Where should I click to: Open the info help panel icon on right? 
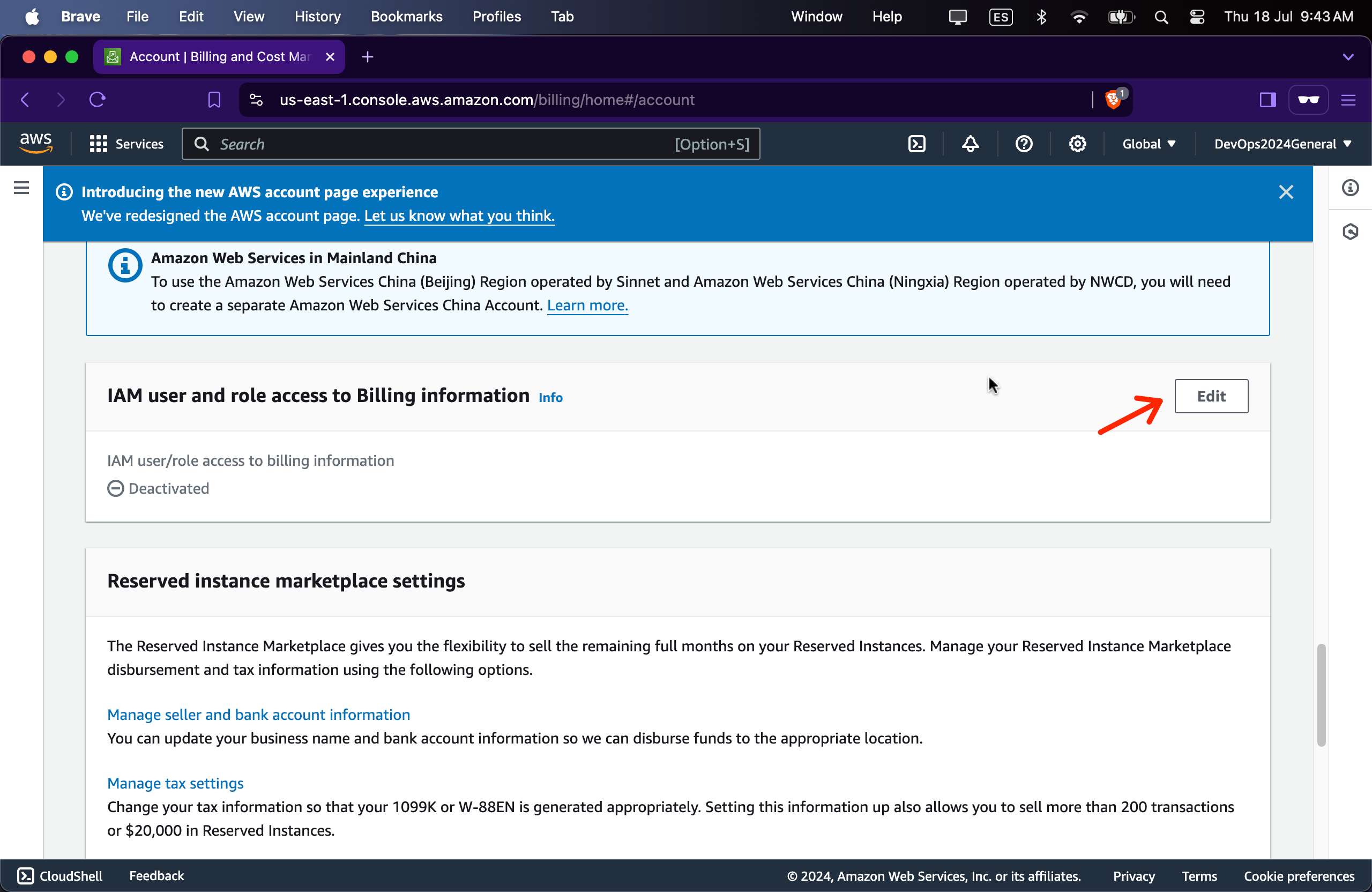pyautogui.click(x=1349, y=188)
